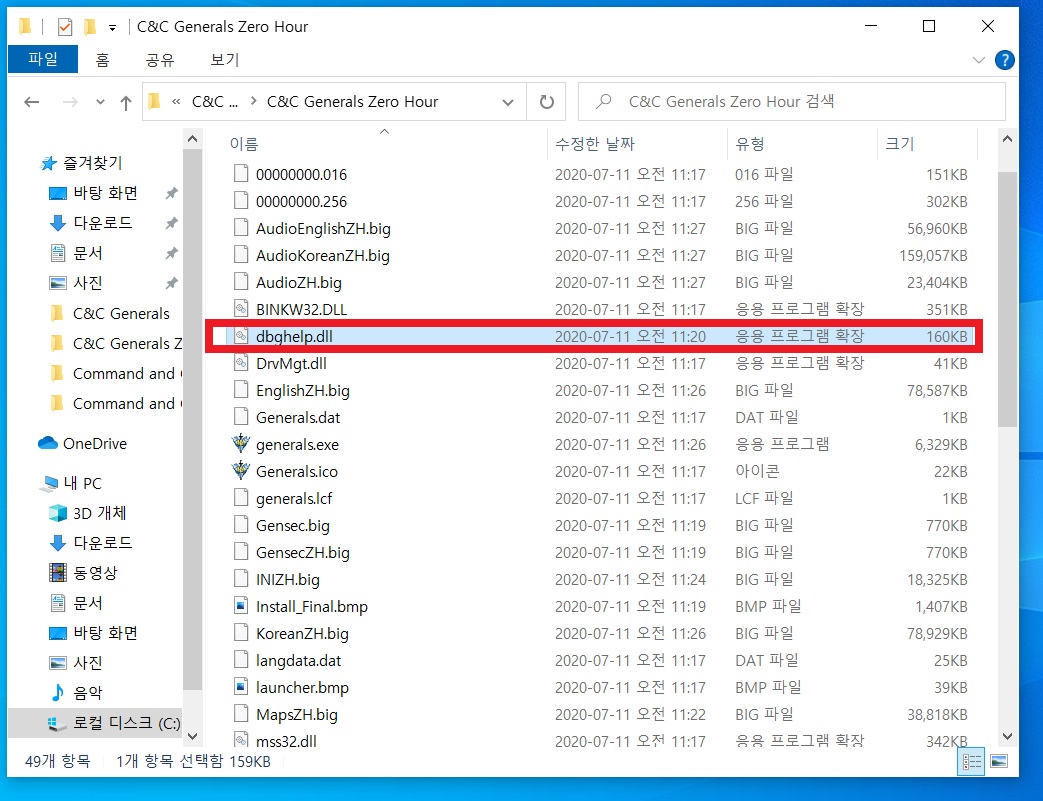This screenshot has width=1043, height=801.
Task: Select the launcher.bmp image icon
Action: [x=241, y=687]
